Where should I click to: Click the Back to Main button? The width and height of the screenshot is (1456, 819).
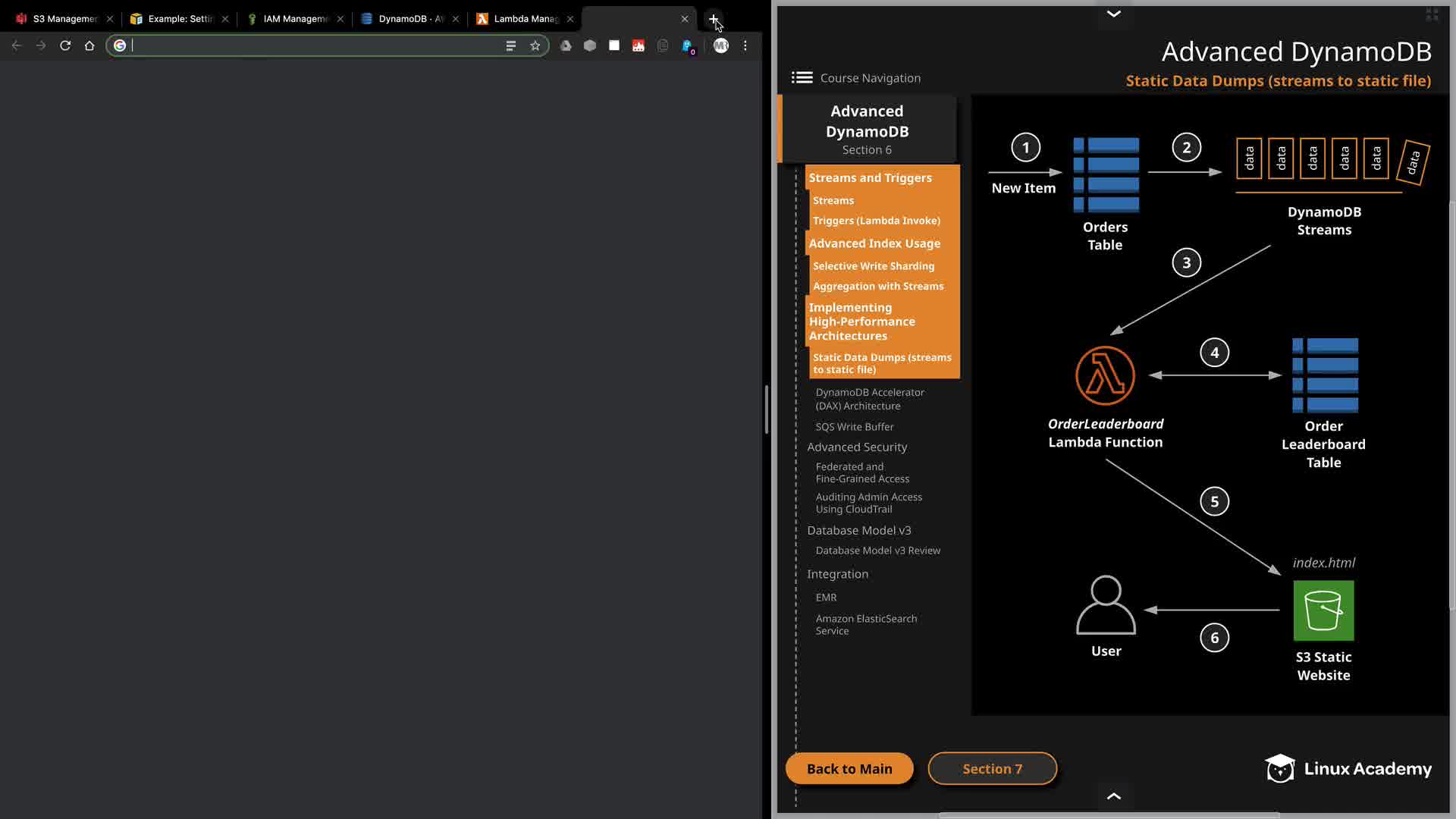pos(849,769)
